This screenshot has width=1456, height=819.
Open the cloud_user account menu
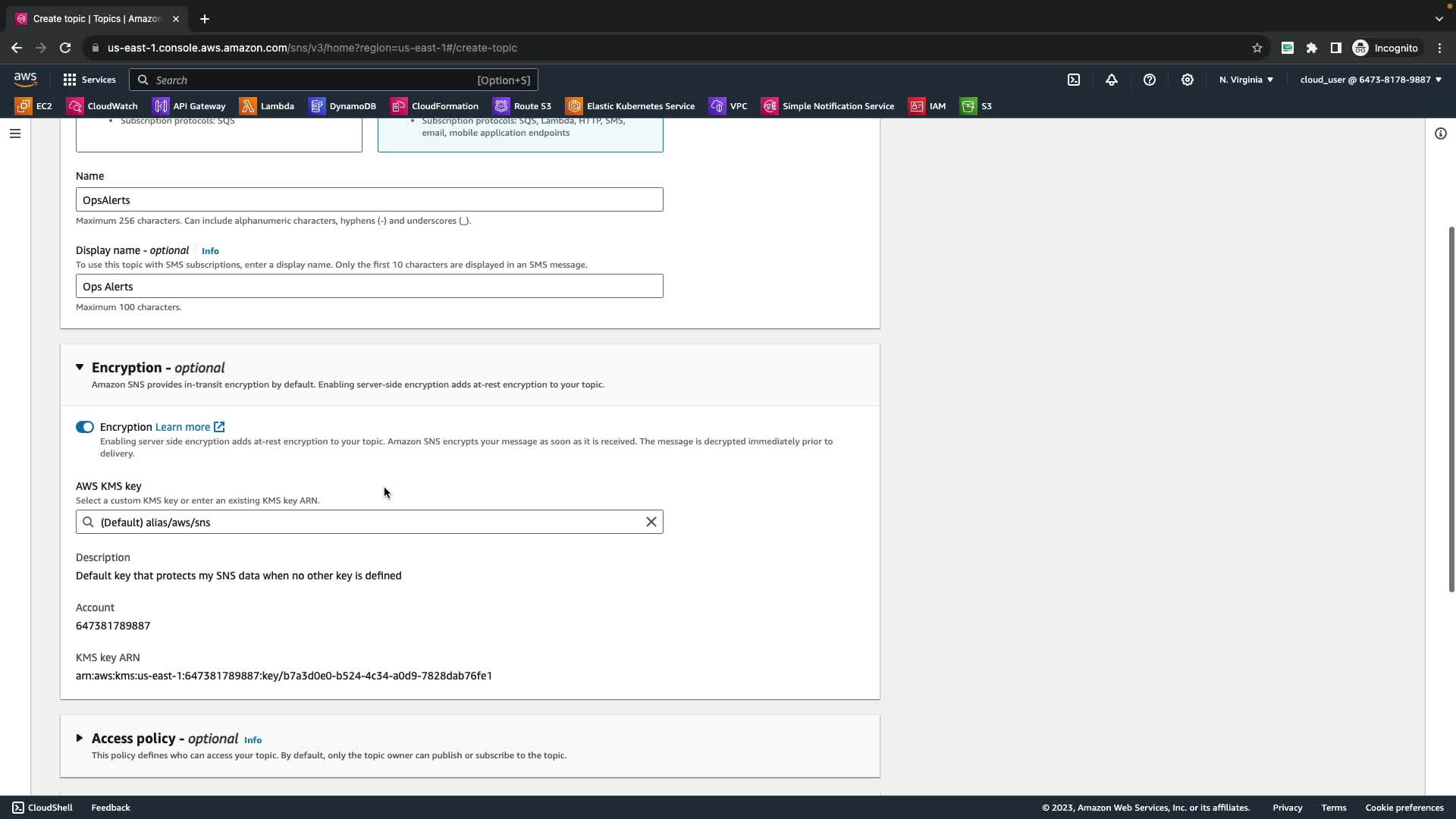pos(1370,80)
